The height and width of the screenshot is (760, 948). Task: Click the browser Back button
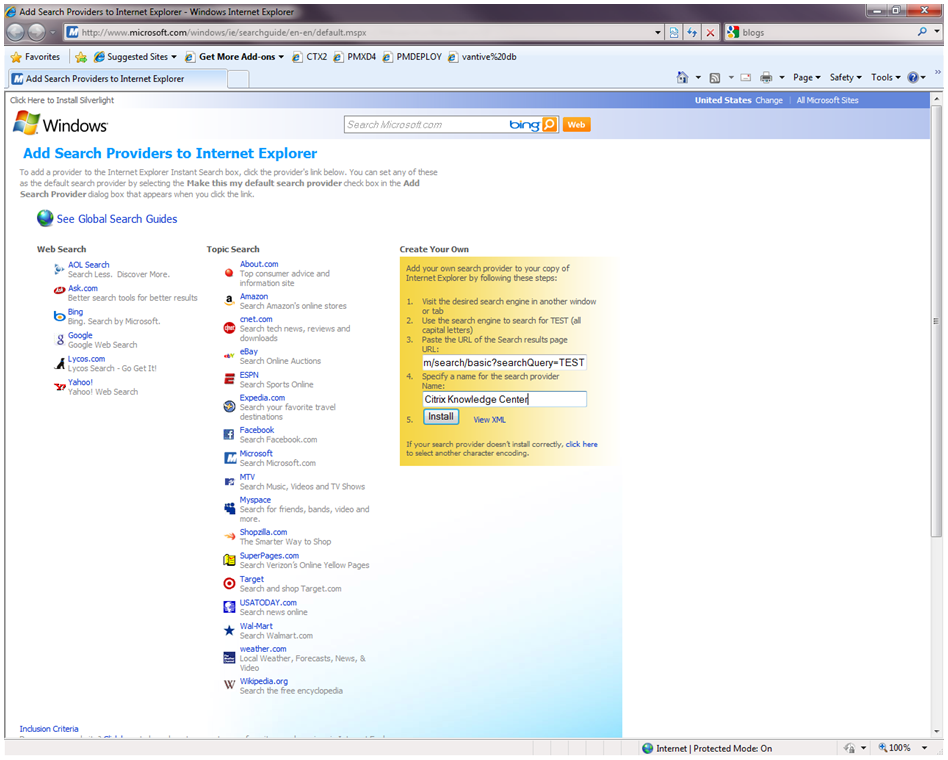[x=16, y=32]
